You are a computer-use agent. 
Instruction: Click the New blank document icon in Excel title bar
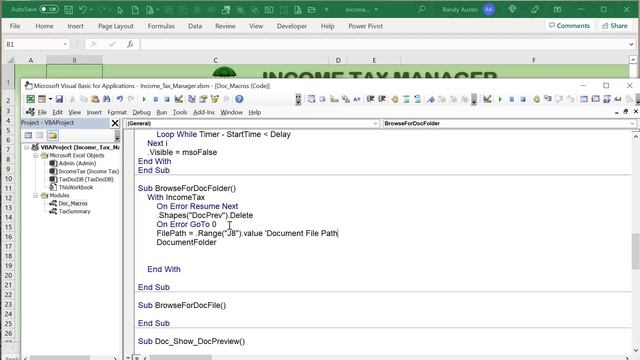135,9
